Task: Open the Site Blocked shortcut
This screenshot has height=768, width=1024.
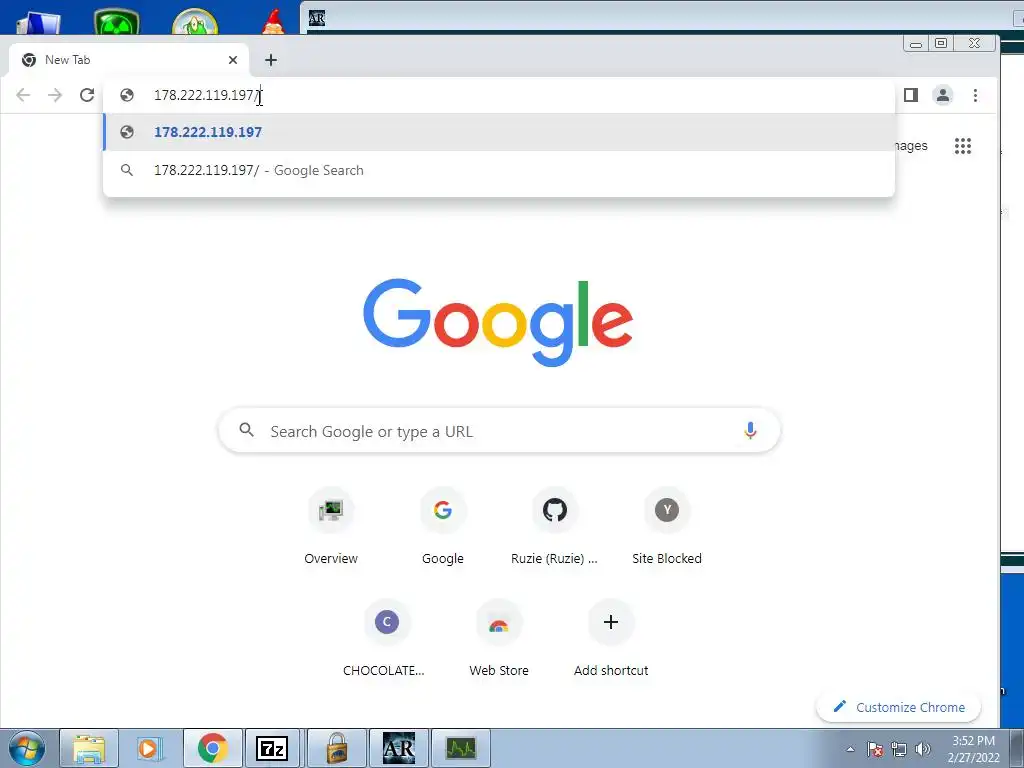Action: click(667, 526)
